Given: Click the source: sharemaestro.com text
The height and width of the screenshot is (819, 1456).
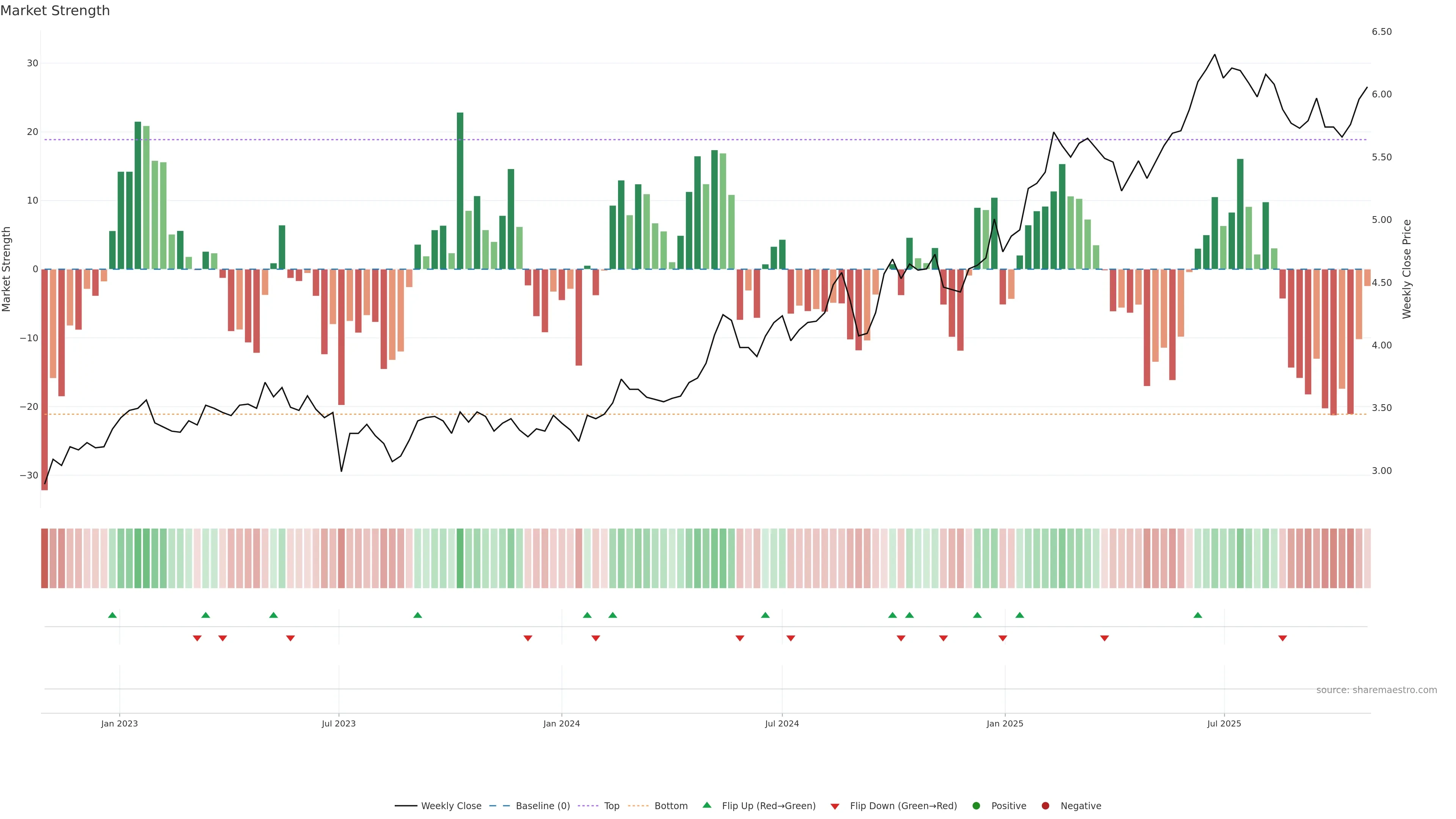Looking at the screenshot, I should (1376, 690).
